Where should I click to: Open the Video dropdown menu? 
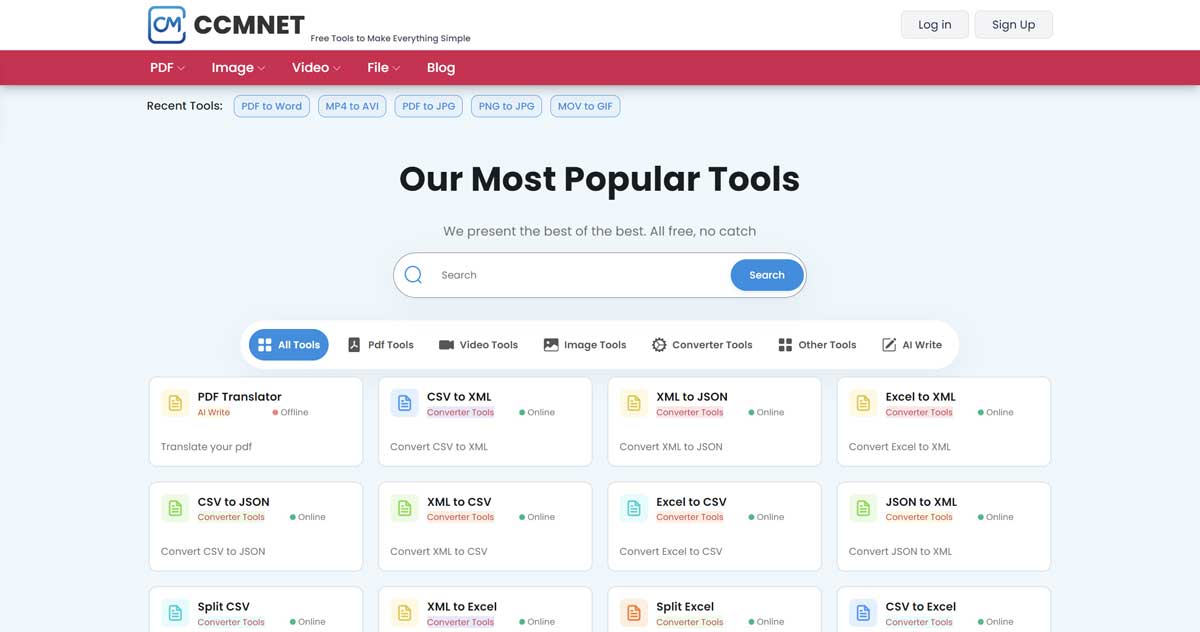pos(316,68)
